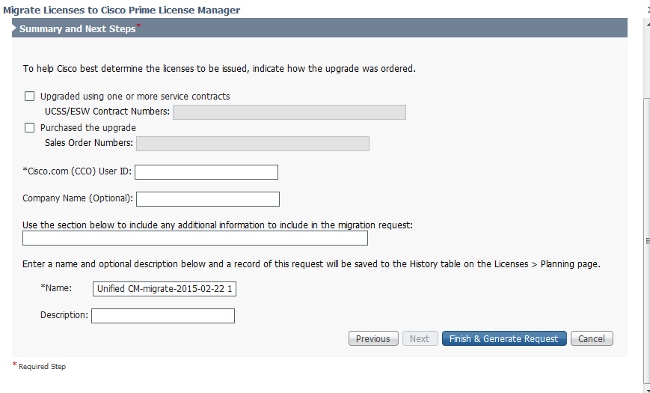Click the Sales Order Numbers field
The height and width of the screenshot is (393, 650).
tap(253, 143)
